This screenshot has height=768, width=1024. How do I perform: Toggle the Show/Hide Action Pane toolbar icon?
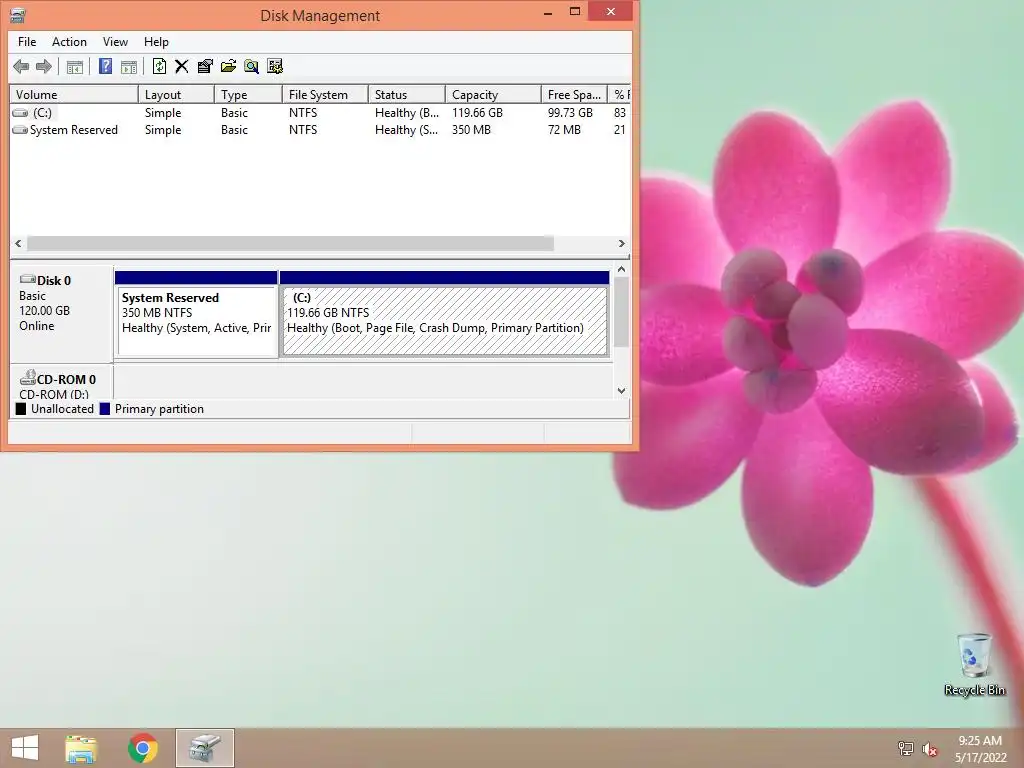pos(129,66)
